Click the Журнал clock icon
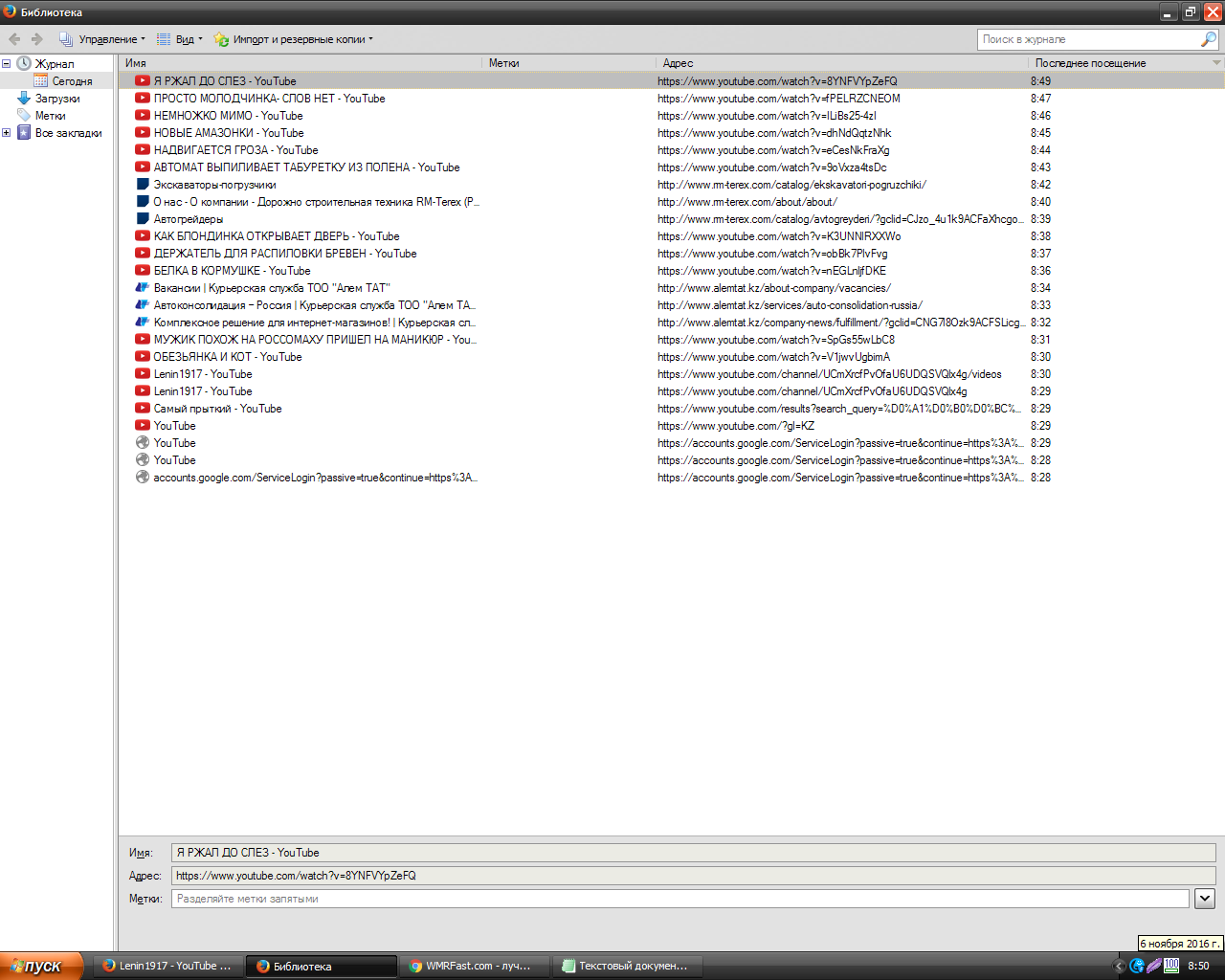The width and height of the screenshot is (1225, 980). [x=24, y=63]
